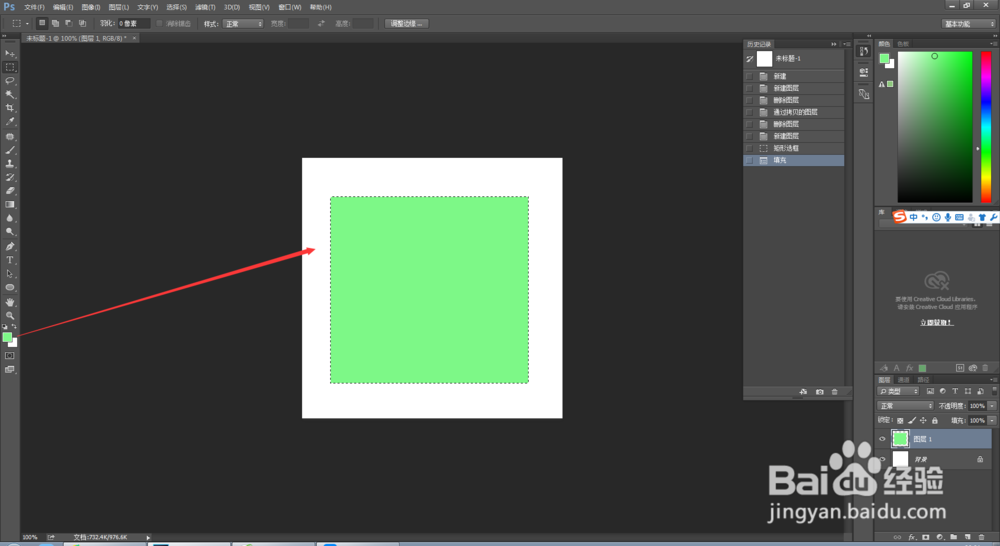1000x546 pixels.
Task: Select the Rectangular Marquee tool in the toolbox
Action: (x=10, y=67)
